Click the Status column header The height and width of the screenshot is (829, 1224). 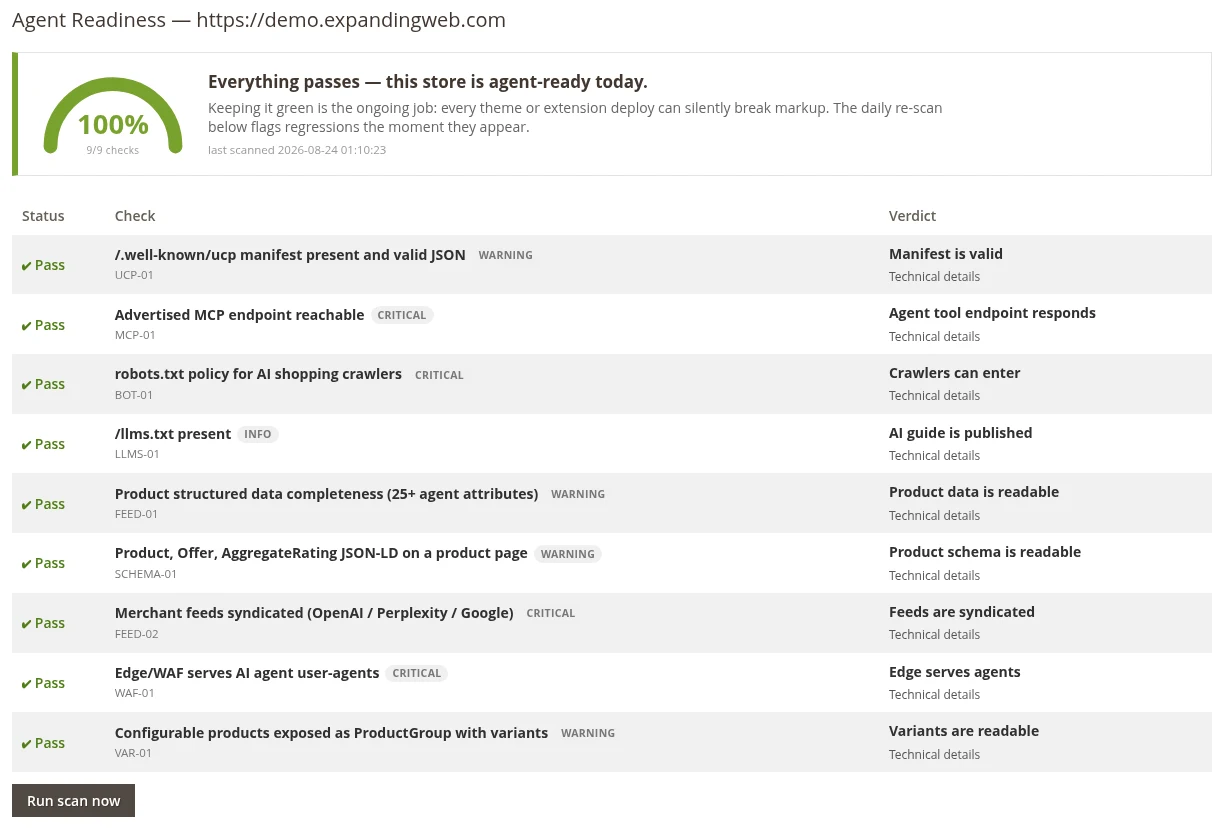tap(43, 216)
